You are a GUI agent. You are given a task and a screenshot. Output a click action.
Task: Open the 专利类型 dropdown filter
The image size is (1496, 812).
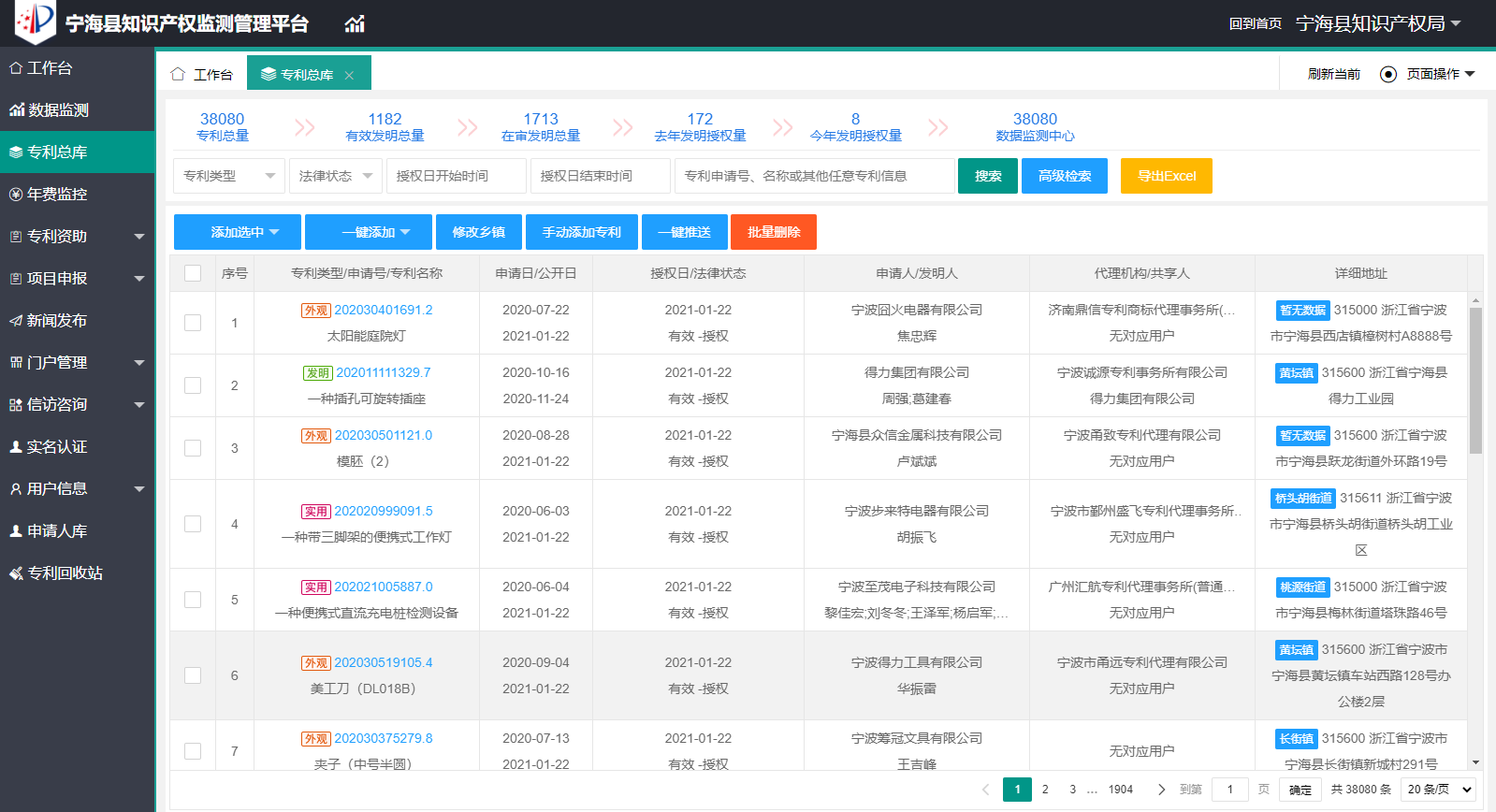click(228, 176)
